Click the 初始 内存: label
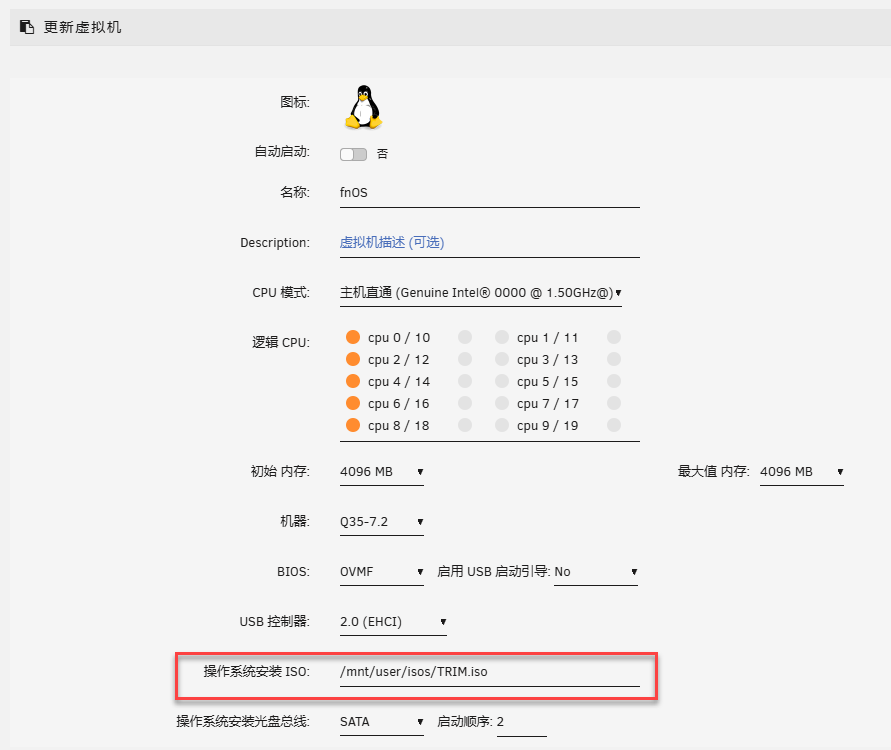The image size is (891, 750). coord(280,472)
